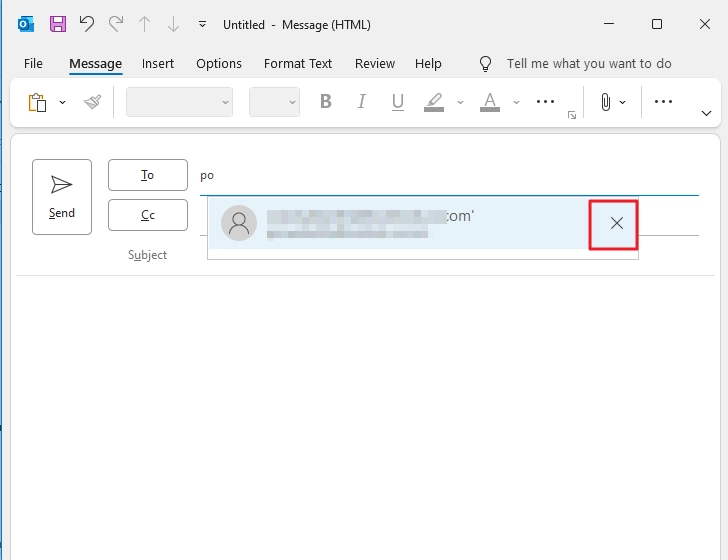Save the message with the floppy disk icon
This screenshot has width=728, height=560.
(58, 24)
